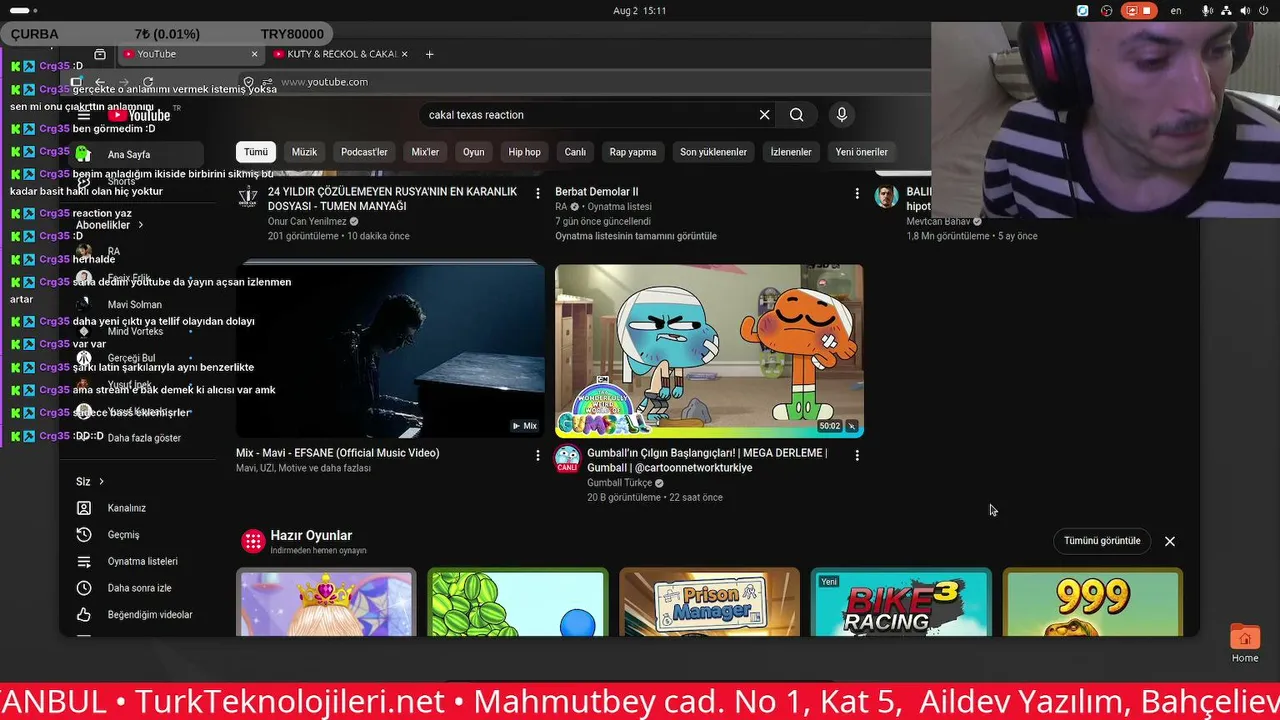Screen dimensions: 1280x720
Task: Open the Home folder on the desktop
Action: pyautogui.click(x=1245, y=644)
